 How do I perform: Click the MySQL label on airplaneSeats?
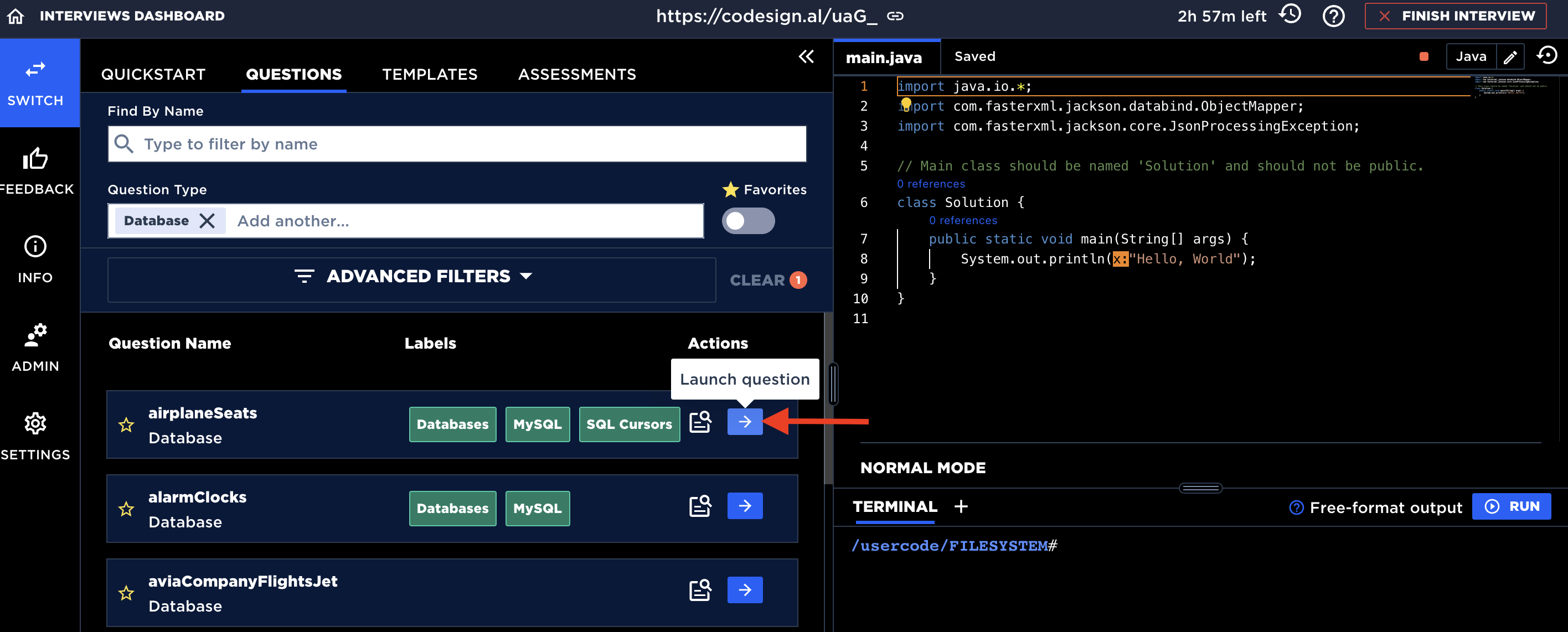tap(537, 424)
